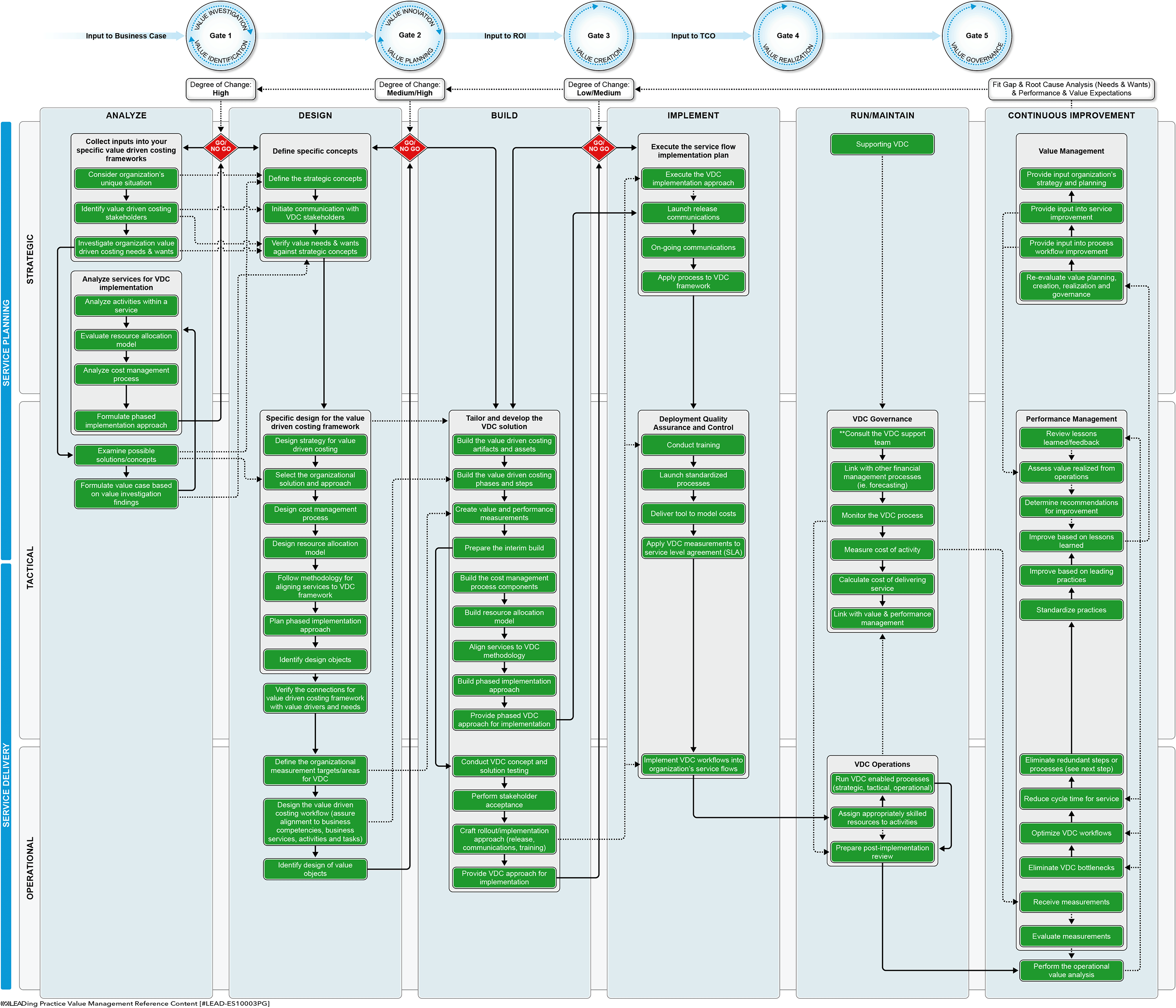This screenshot has height=1008, width=1176.
Task: Select Design cost management process box
Action: point(315,514)
